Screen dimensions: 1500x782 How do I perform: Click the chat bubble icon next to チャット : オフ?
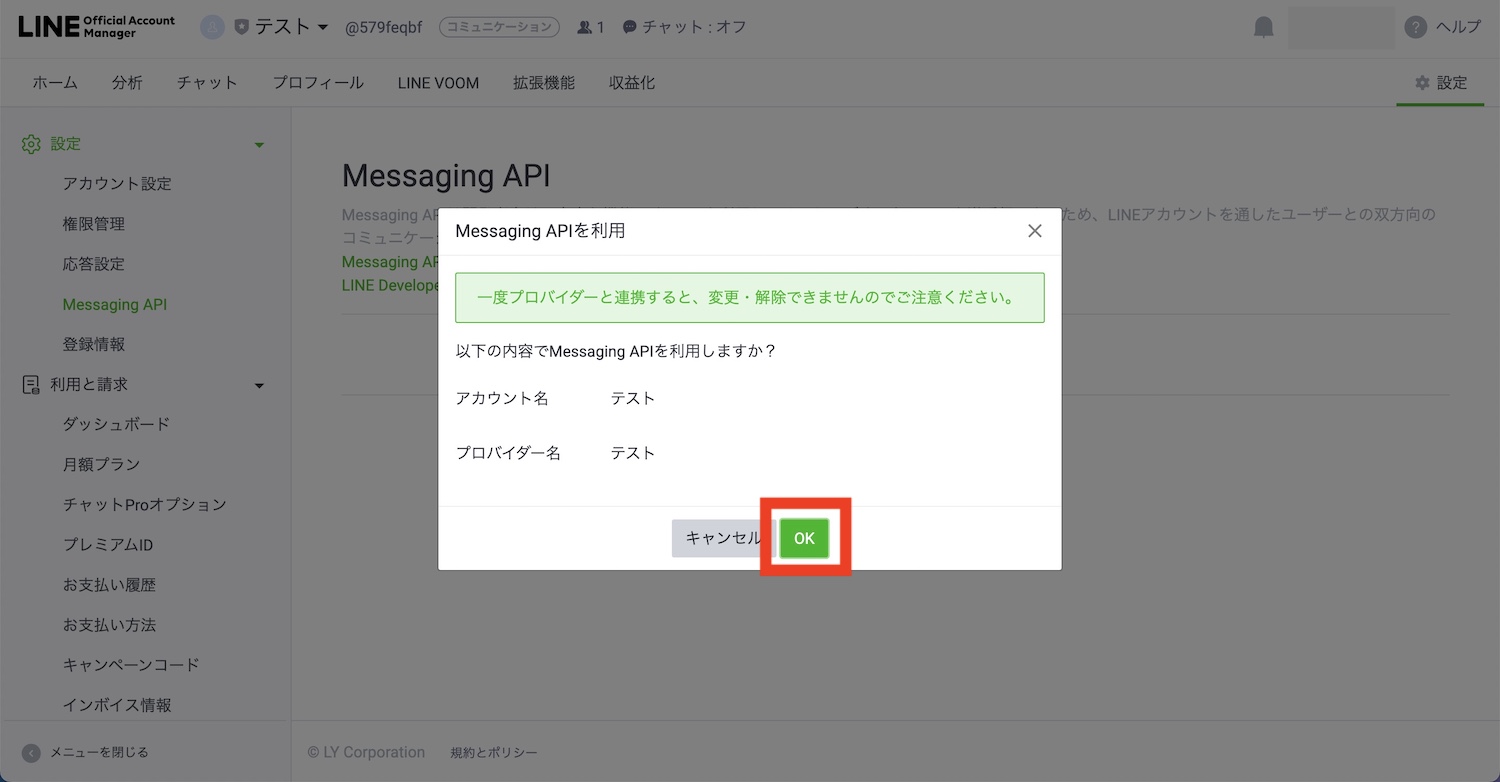click(629, 27)
